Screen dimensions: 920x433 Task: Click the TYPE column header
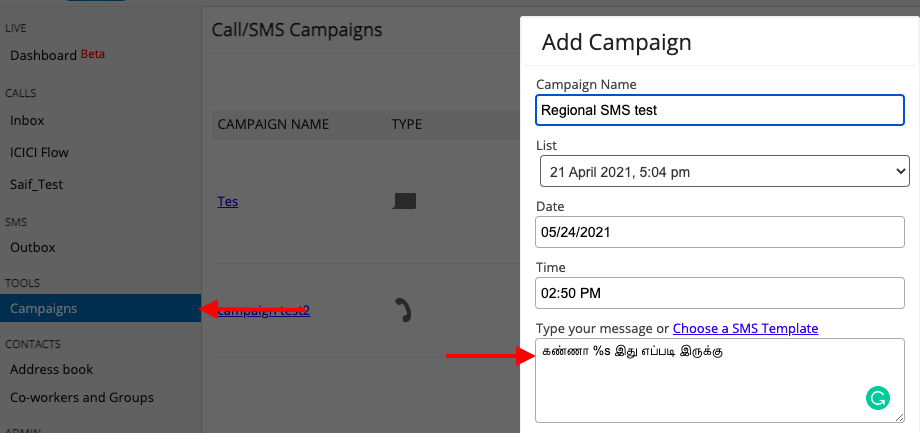(407, 124)
